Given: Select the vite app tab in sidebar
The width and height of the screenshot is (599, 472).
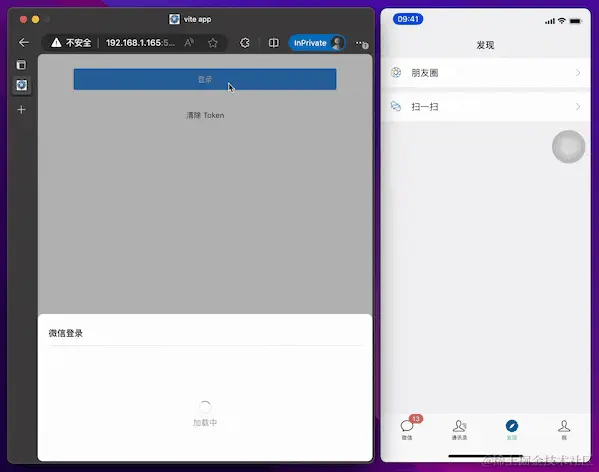Looking at the screenshot, I should pyautogui.click(x=21, y=85).
